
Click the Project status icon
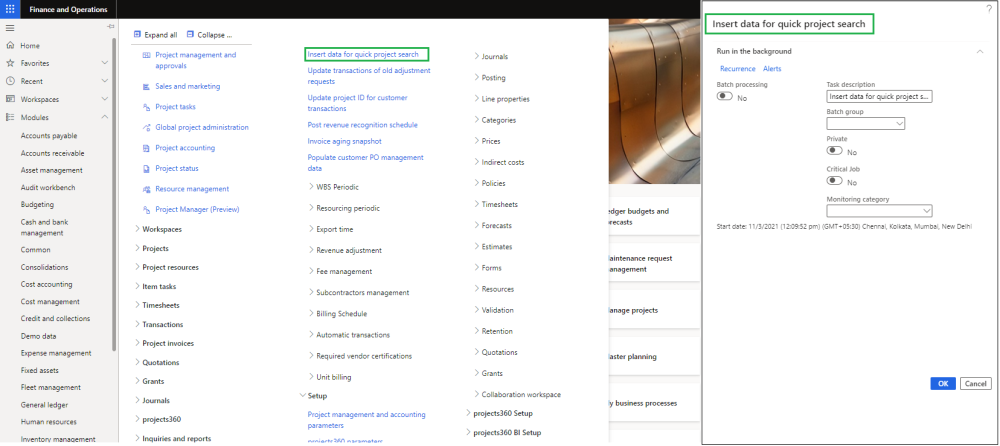(146, 168)
